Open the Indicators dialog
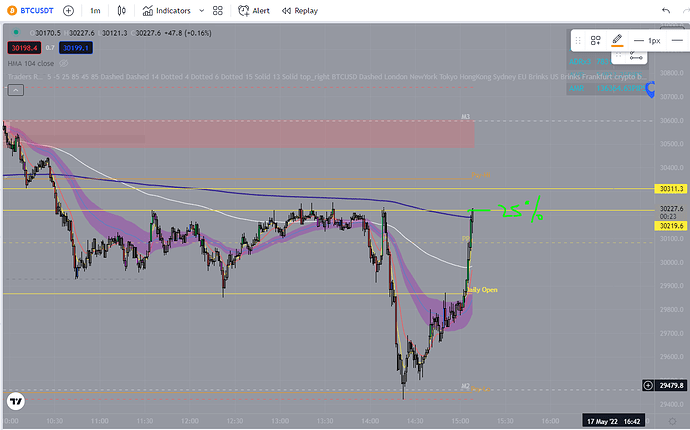The width and height of the screenshot is (690, 430). (167, 11)
